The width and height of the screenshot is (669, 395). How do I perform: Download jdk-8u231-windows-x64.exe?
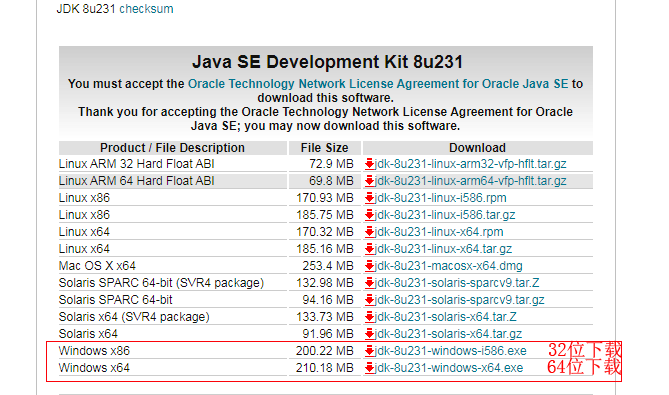coord(449,368)
